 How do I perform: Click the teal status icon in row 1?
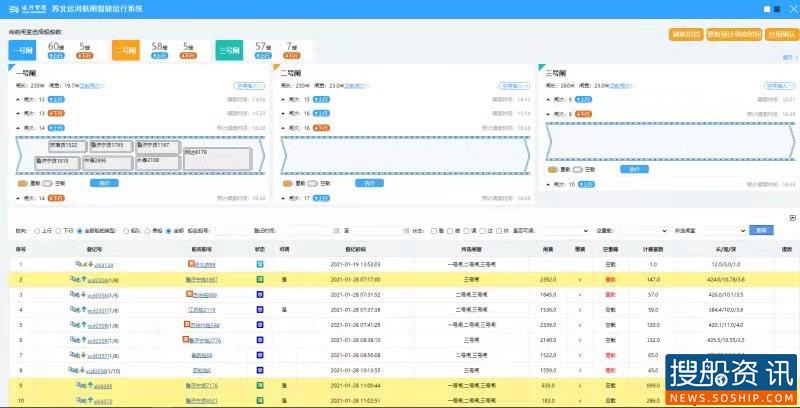click(x=260, y=264)
